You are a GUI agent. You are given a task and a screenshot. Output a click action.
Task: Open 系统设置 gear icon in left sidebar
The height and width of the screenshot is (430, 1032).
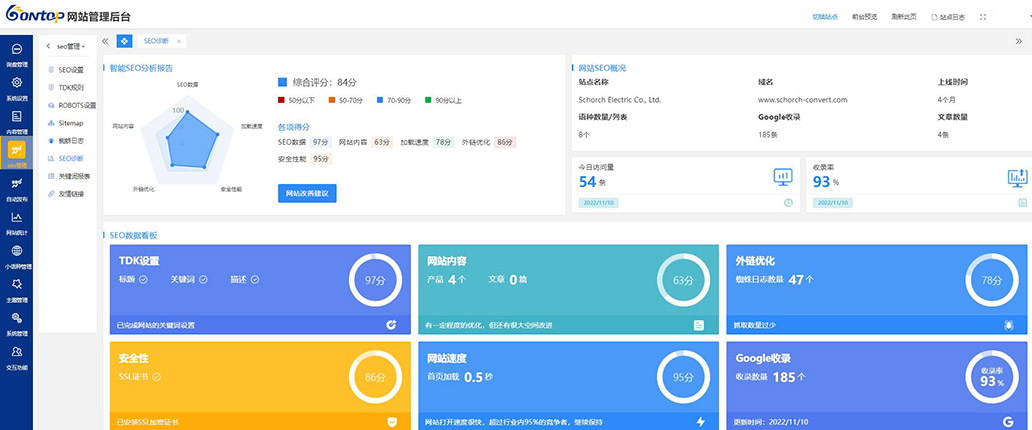(x=16, y=83)
